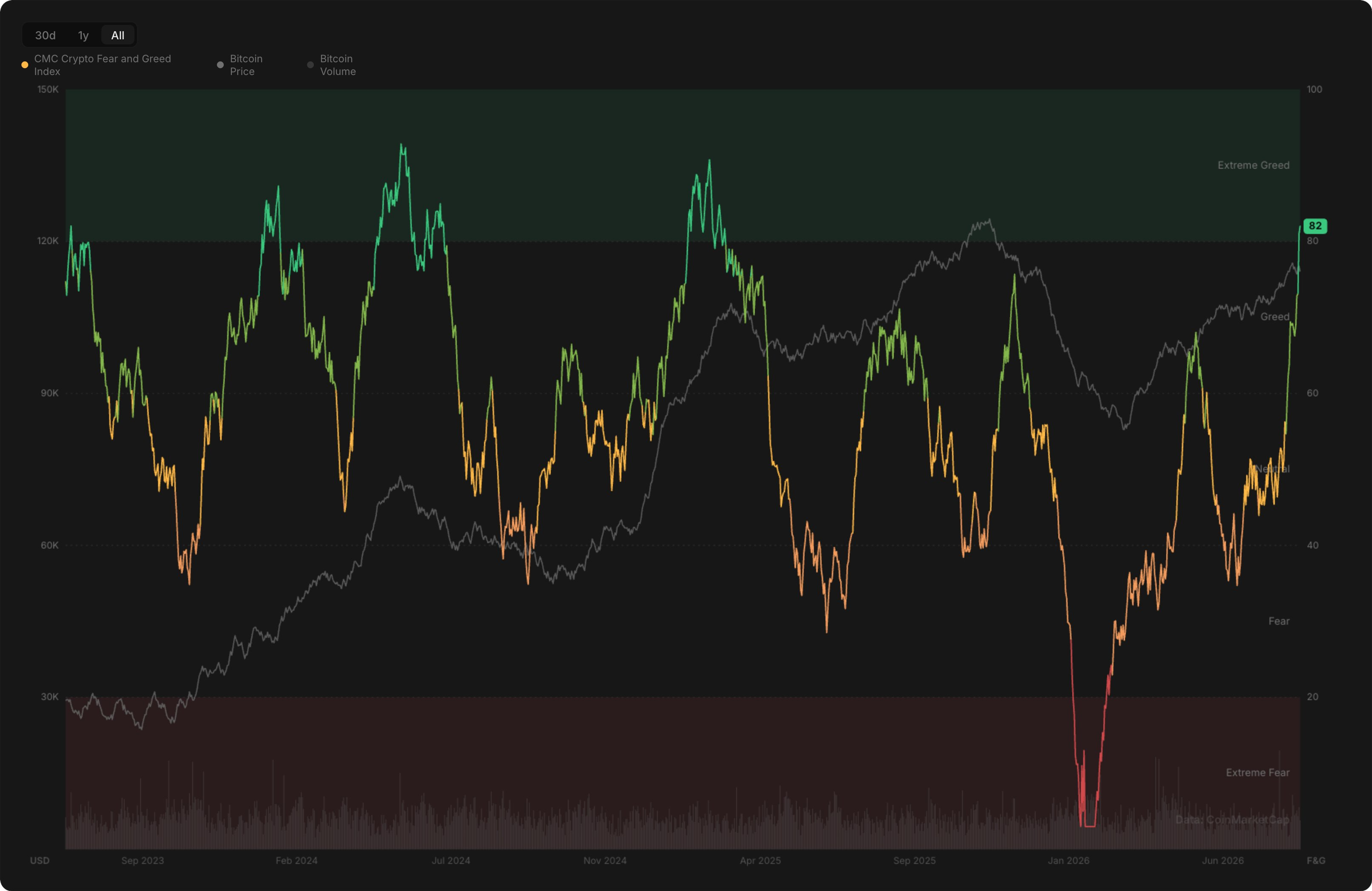Click the dark Bitcoin Volume legend dot
Image resolution: width=1372 pixels, height=891 pixels.
(311, 65)
